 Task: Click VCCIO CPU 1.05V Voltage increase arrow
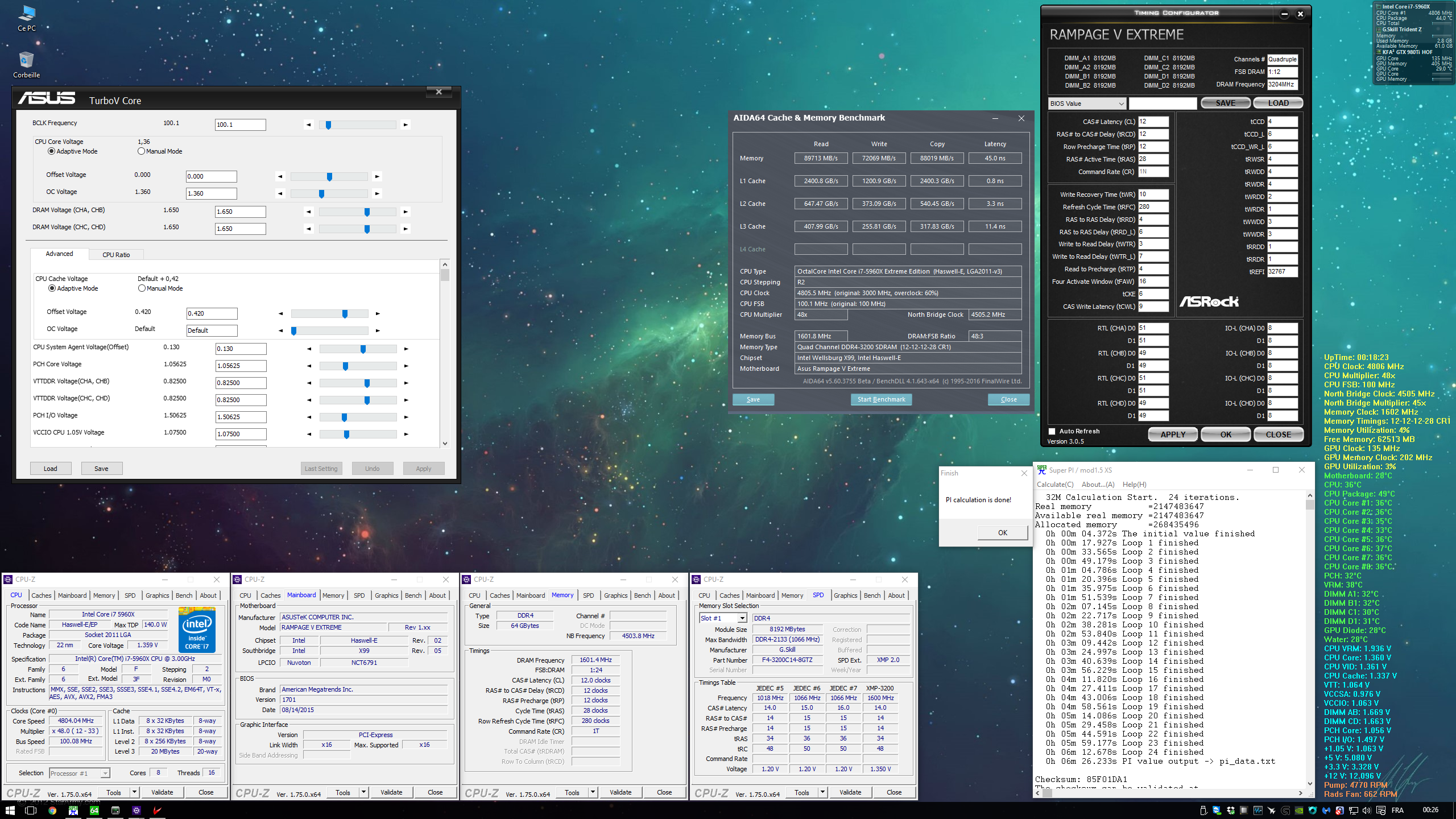[406, 434]
